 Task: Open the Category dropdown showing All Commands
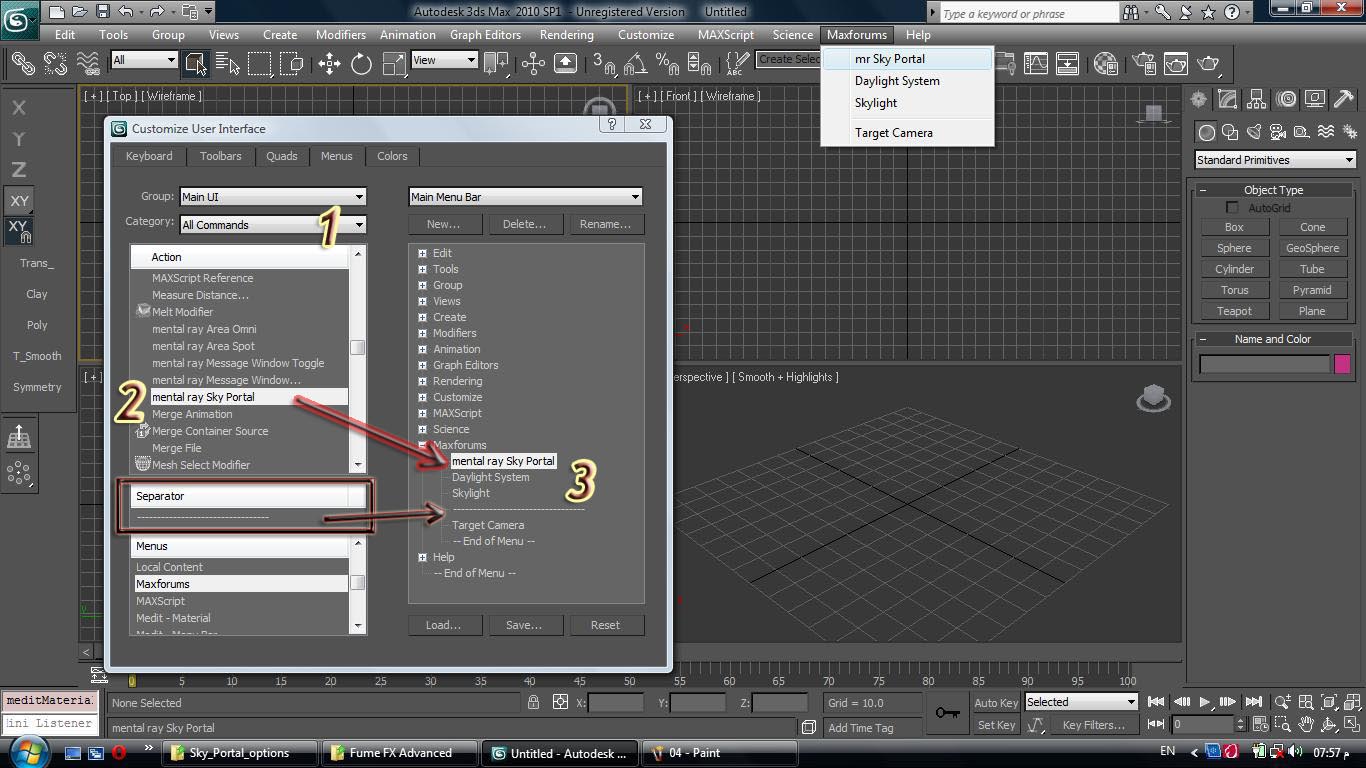point(272,225)
